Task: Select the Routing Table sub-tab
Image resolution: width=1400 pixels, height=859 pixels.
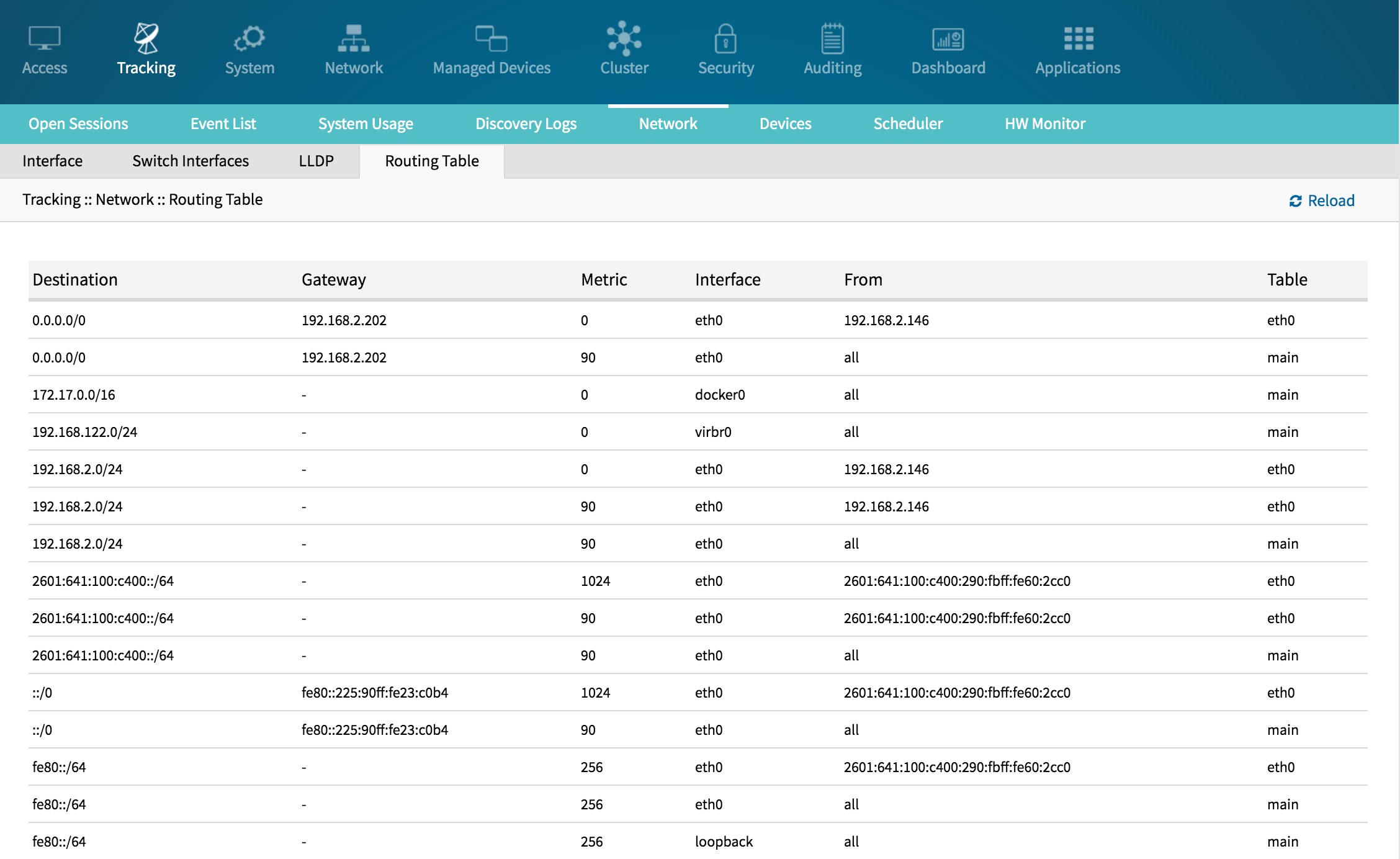Action: coord(432,161)
